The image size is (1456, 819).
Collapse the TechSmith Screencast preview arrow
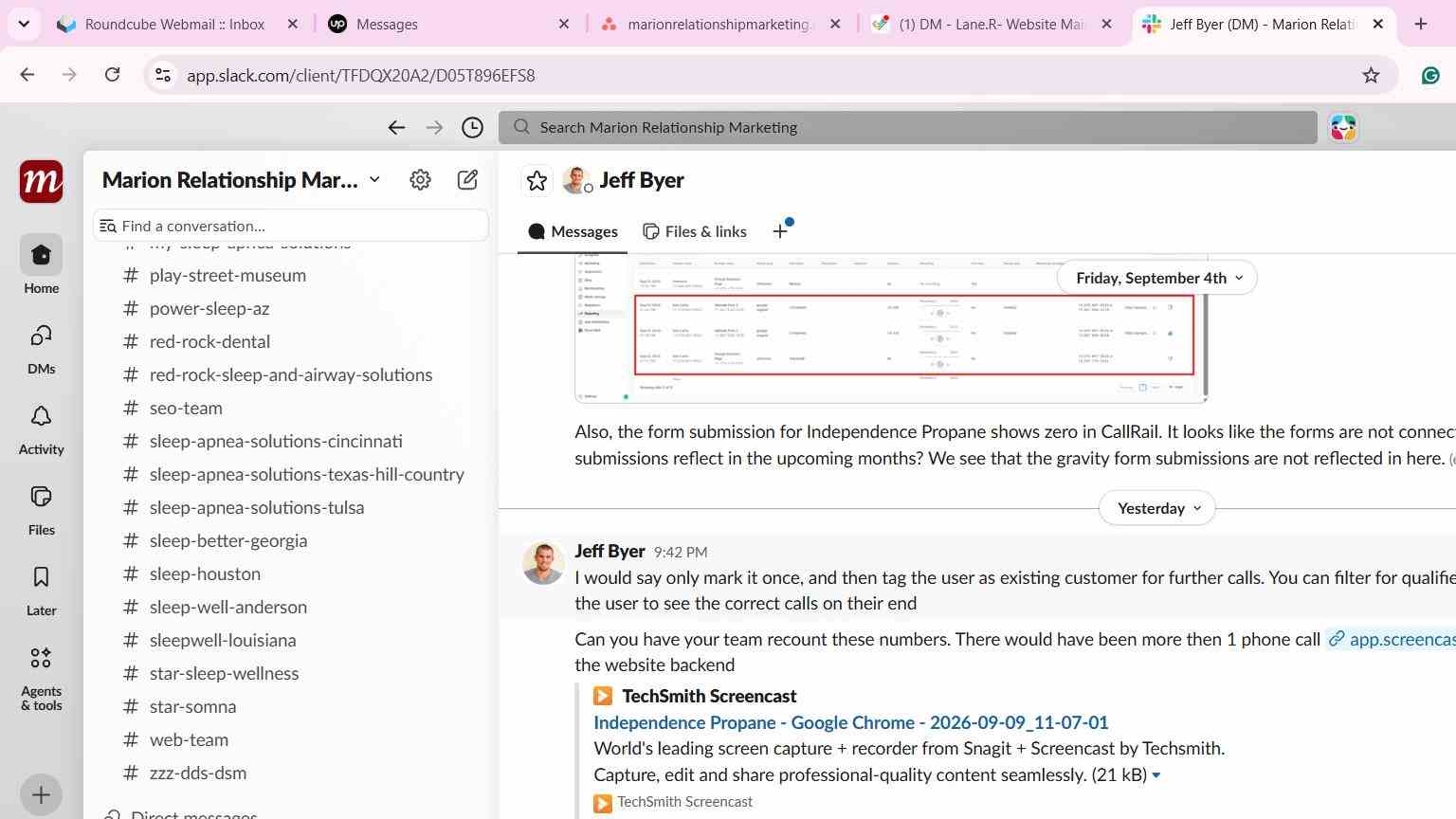(x=1156, y=775)
